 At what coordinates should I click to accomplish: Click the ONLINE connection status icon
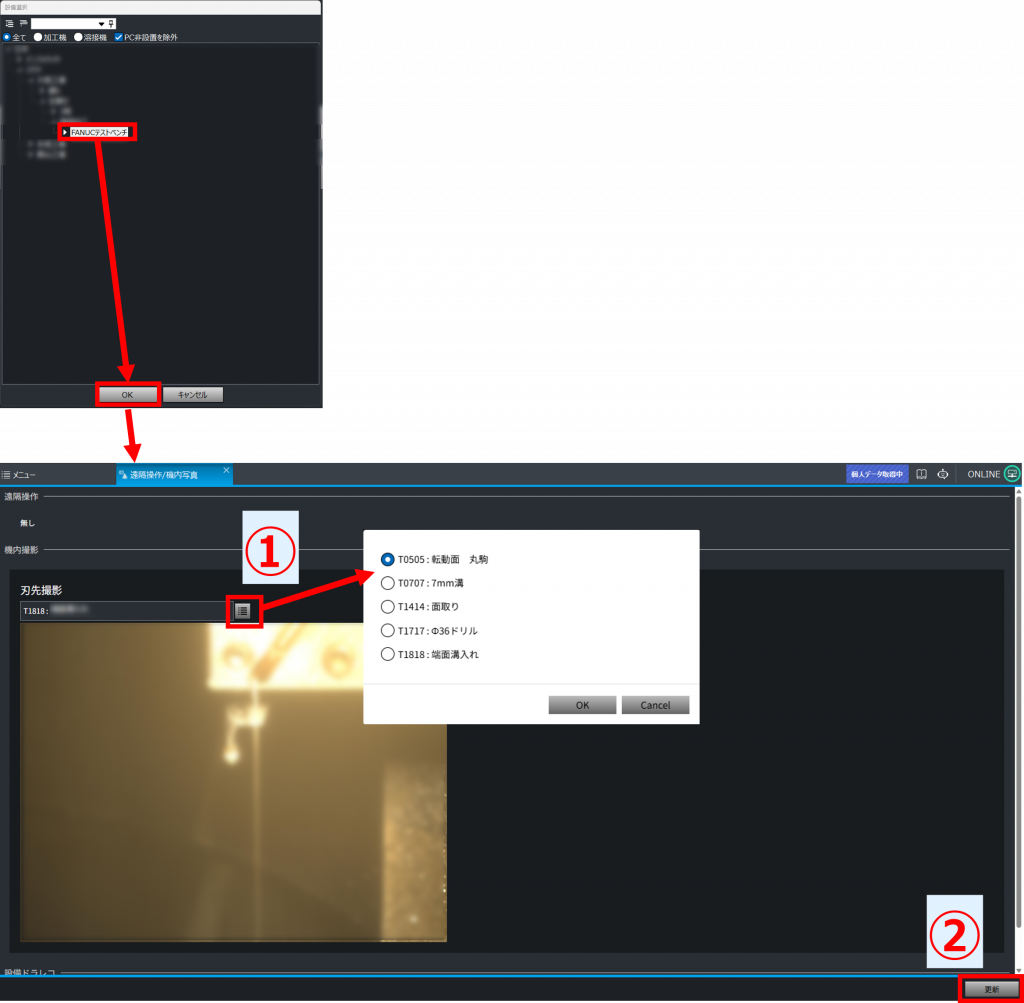click(1012, 474)
